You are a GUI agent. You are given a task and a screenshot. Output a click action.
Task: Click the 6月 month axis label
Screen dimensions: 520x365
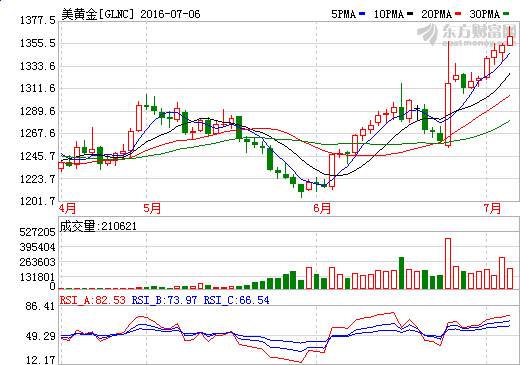pos(322,208)
